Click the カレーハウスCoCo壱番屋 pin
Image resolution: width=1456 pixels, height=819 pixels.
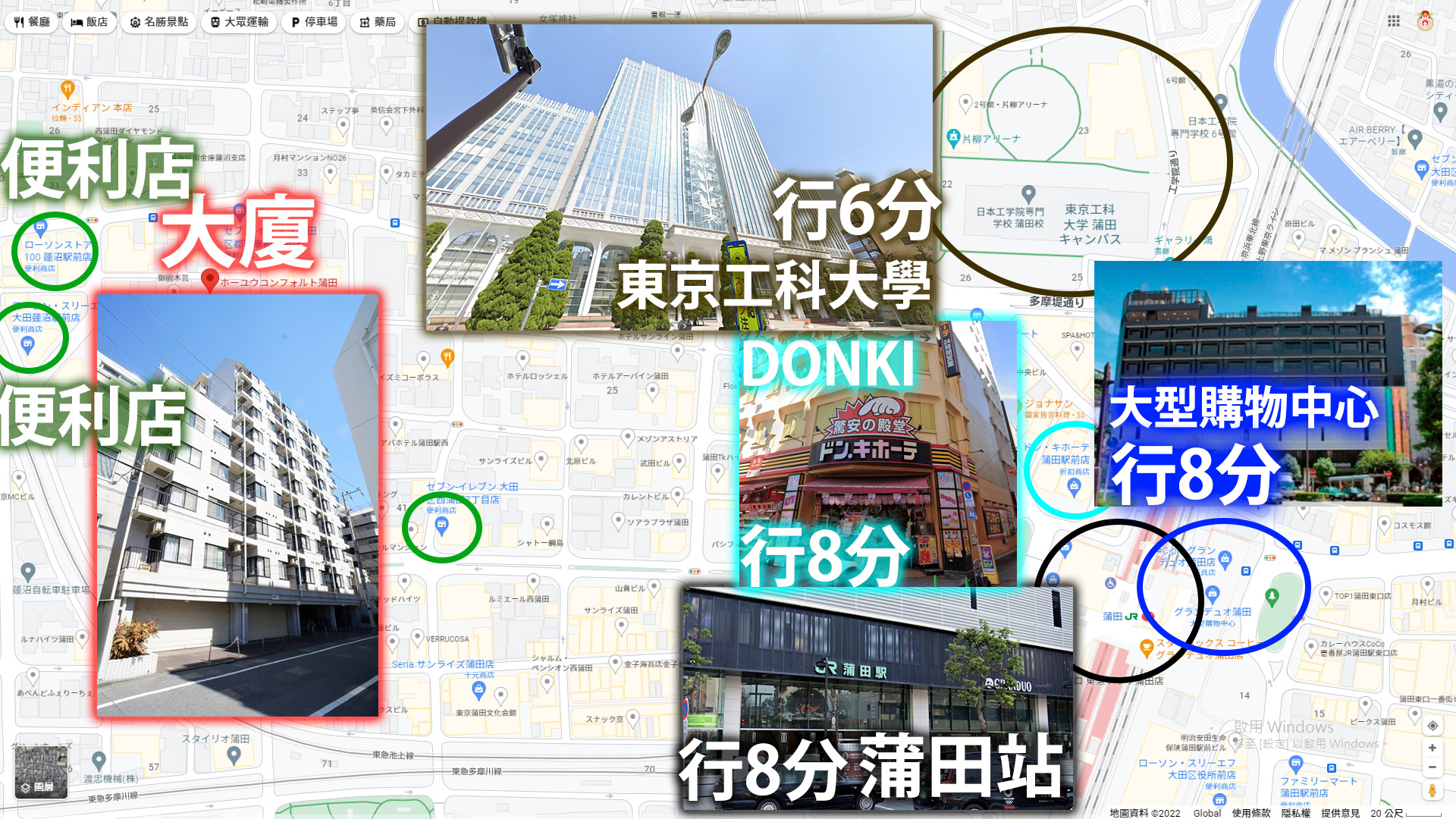click(1310, 647)
